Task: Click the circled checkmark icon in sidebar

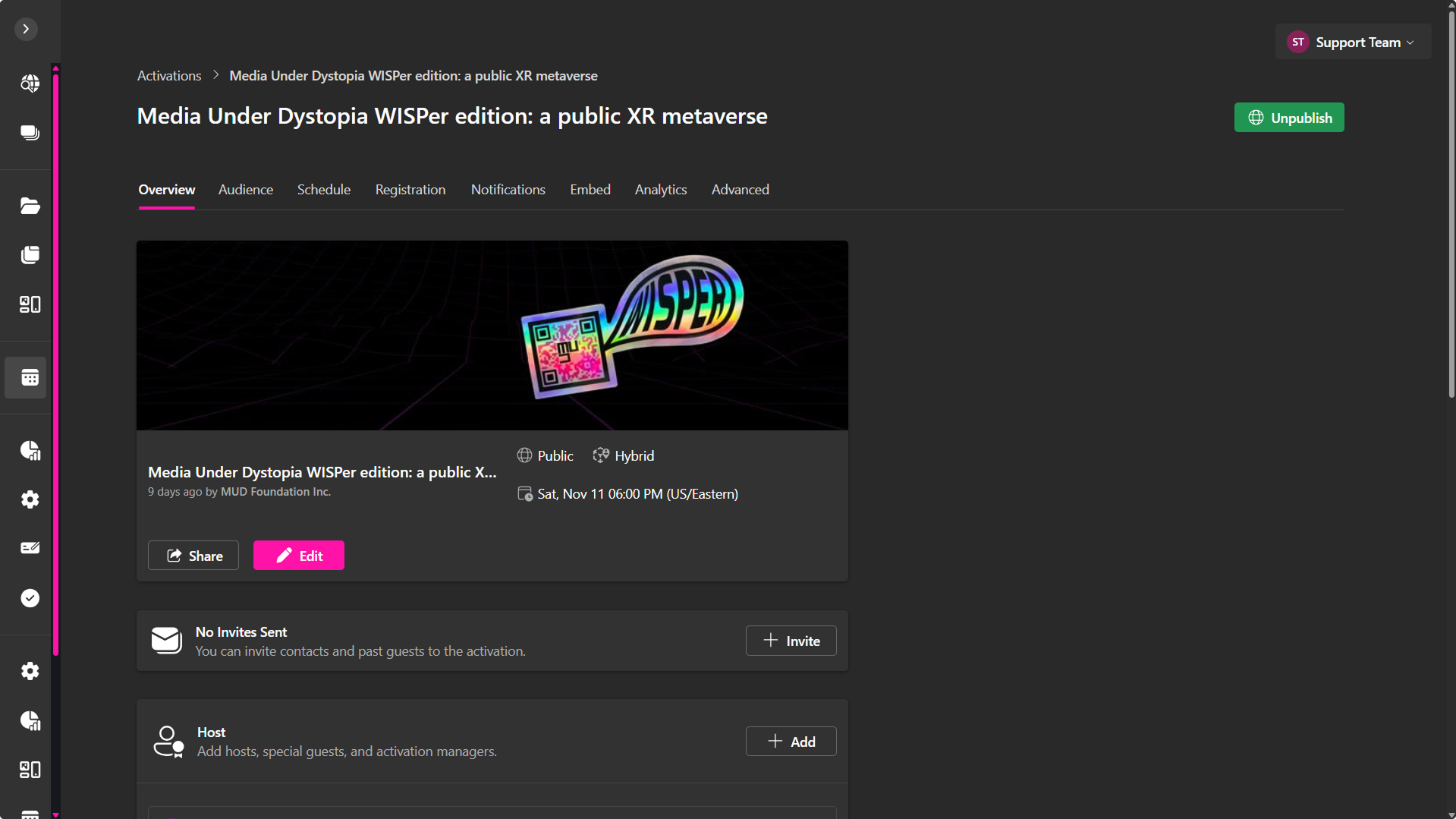Action: tap(30, 598)
